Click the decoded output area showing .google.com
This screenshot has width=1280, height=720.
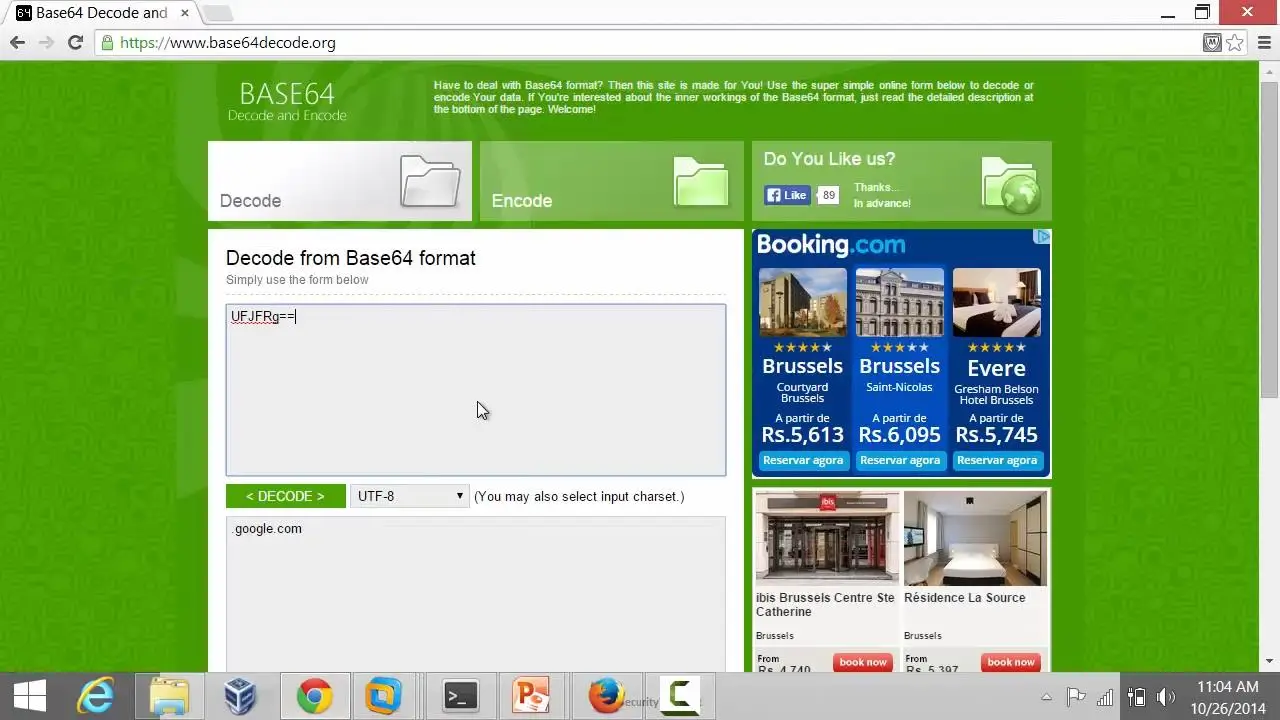click(x=476, y=594)
